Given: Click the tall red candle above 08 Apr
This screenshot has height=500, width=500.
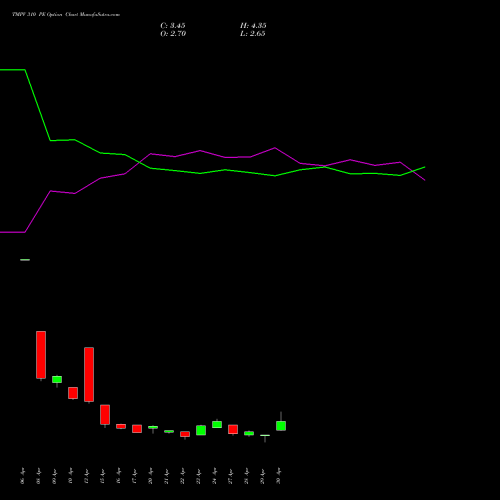Looking at the screenshot, I should (x=41, y=355).
